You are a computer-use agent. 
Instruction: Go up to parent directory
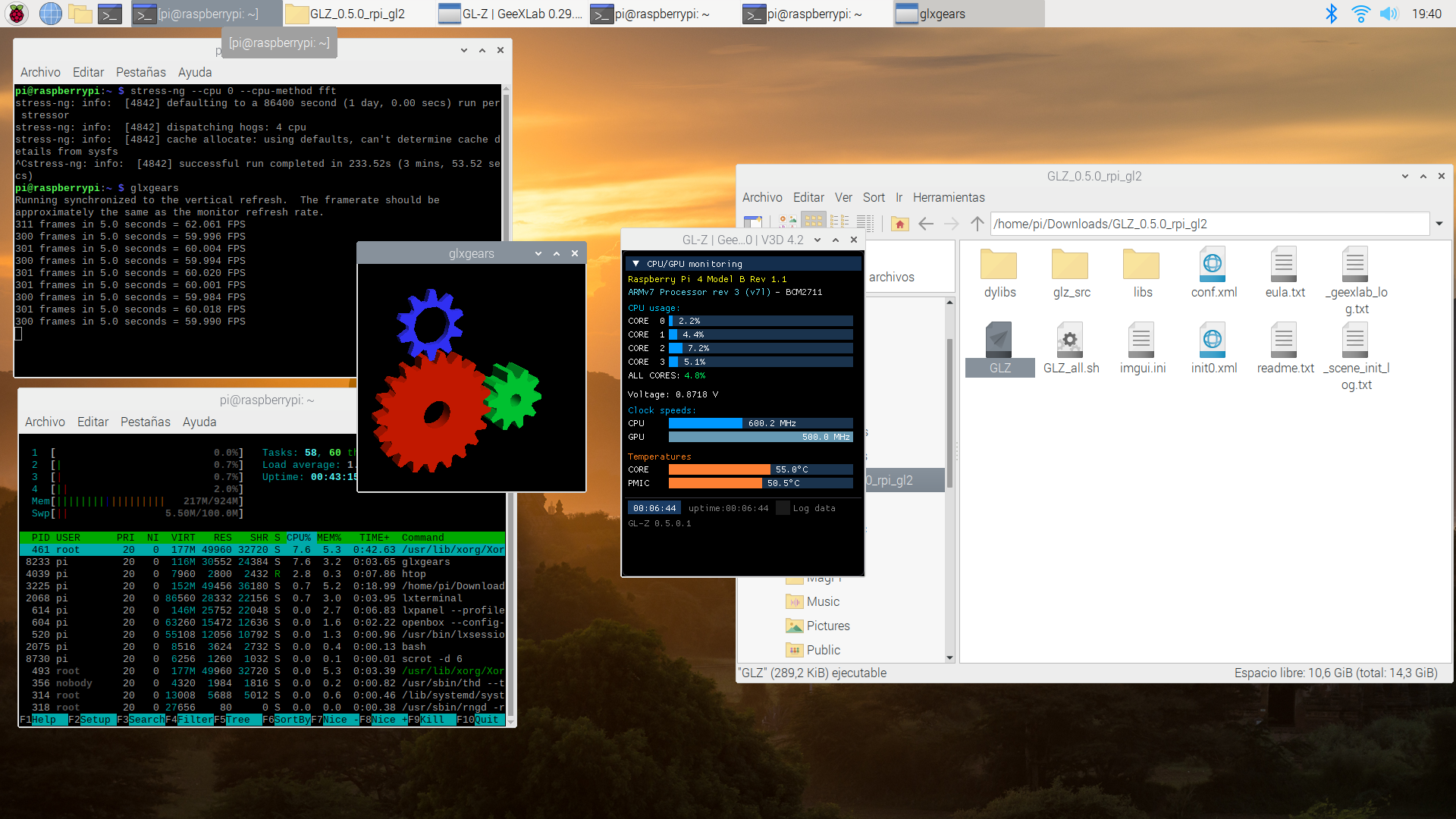coord(977,224)
